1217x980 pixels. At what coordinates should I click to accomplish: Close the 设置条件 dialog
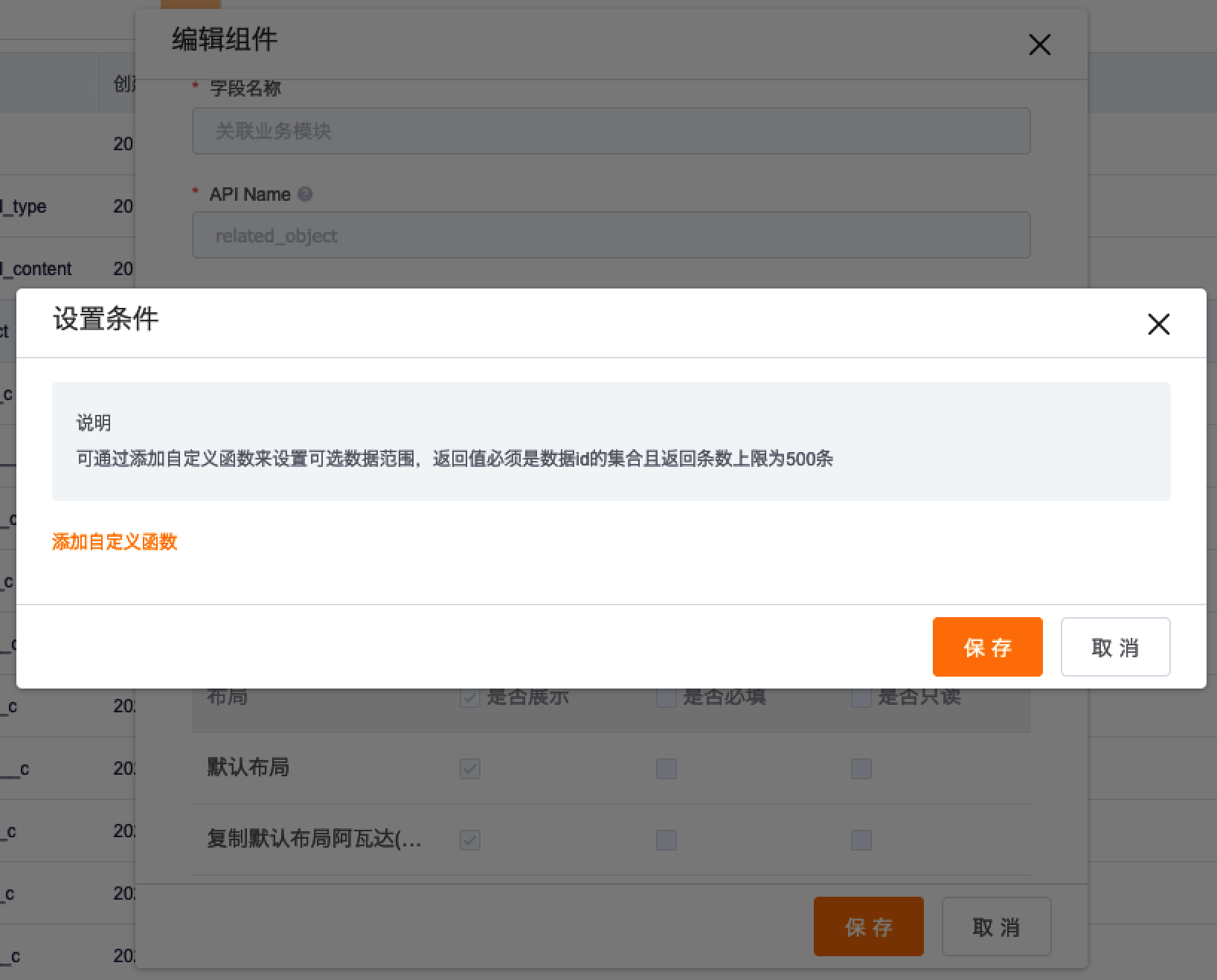coord(1158,324)
